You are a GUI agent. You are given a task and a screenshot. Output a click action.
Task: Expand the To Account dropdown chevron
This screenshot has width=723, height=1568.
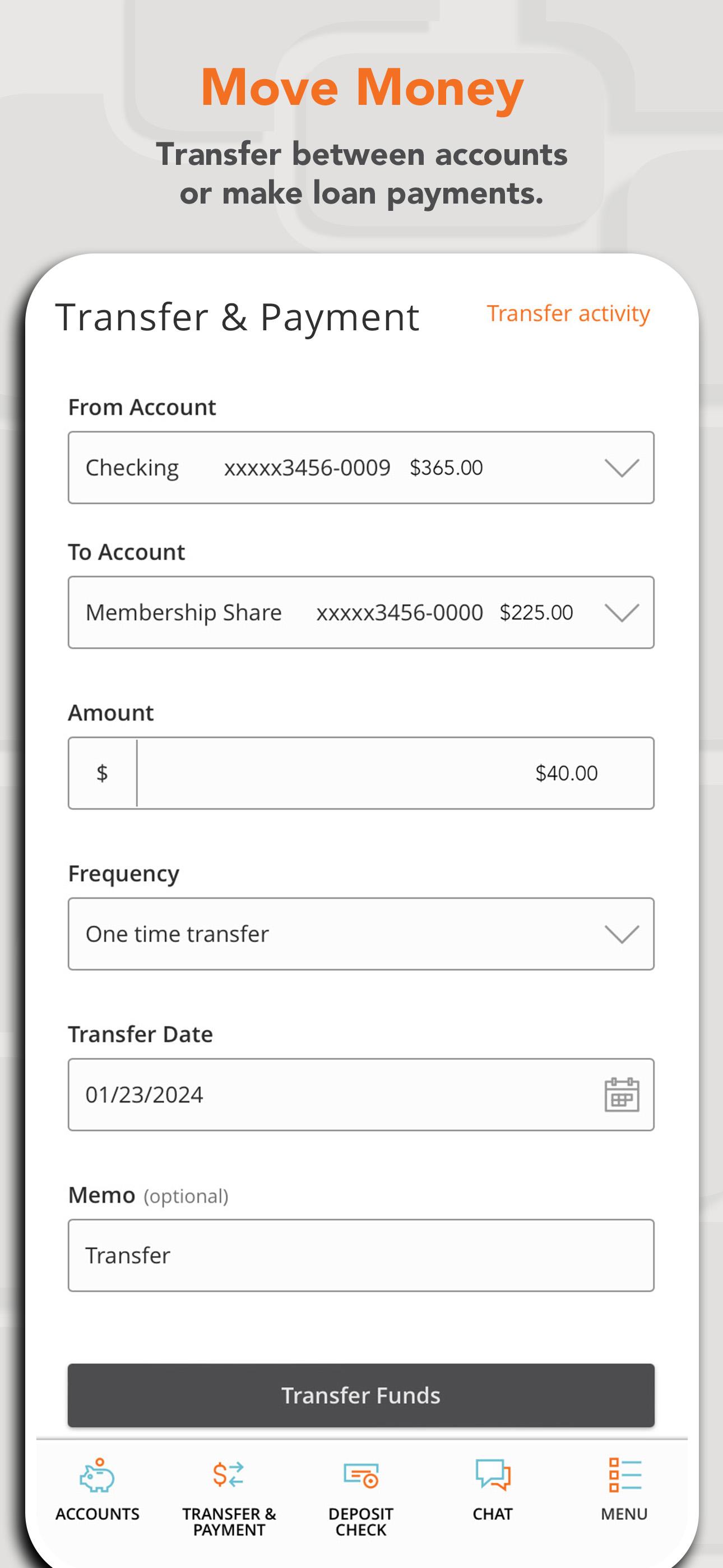[622, 612]
